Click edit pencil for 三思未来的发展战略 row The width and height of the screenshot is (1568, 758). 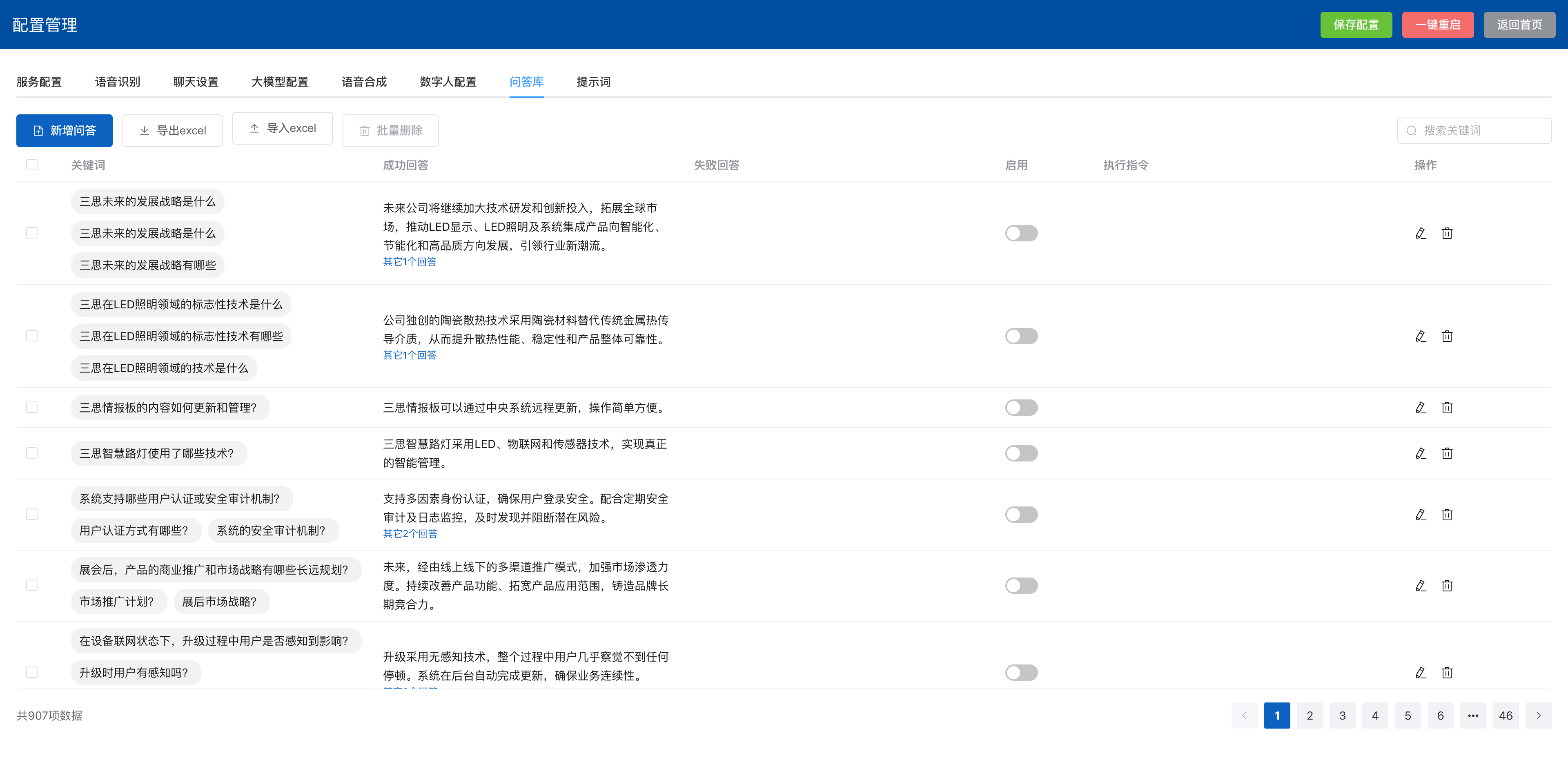click(x=1420, y=233)
